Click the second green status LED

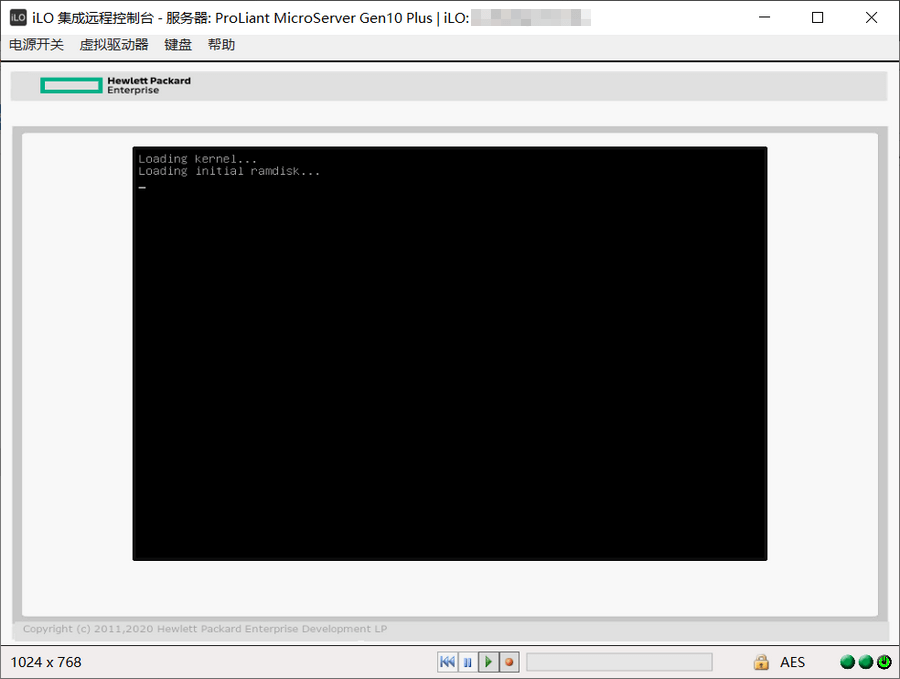point(865,662)
